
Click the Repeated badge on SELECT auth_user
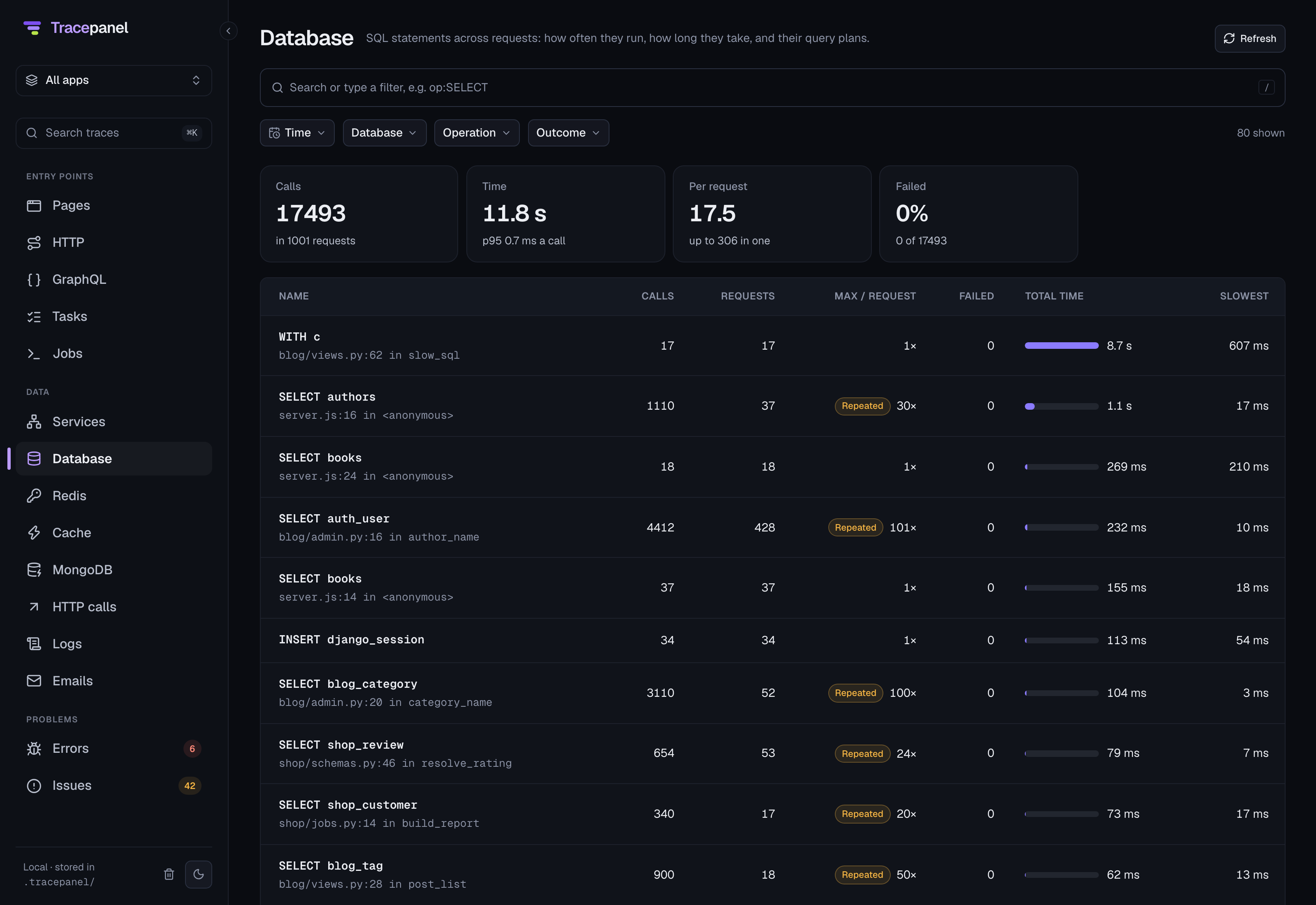[x=855, y=527]
